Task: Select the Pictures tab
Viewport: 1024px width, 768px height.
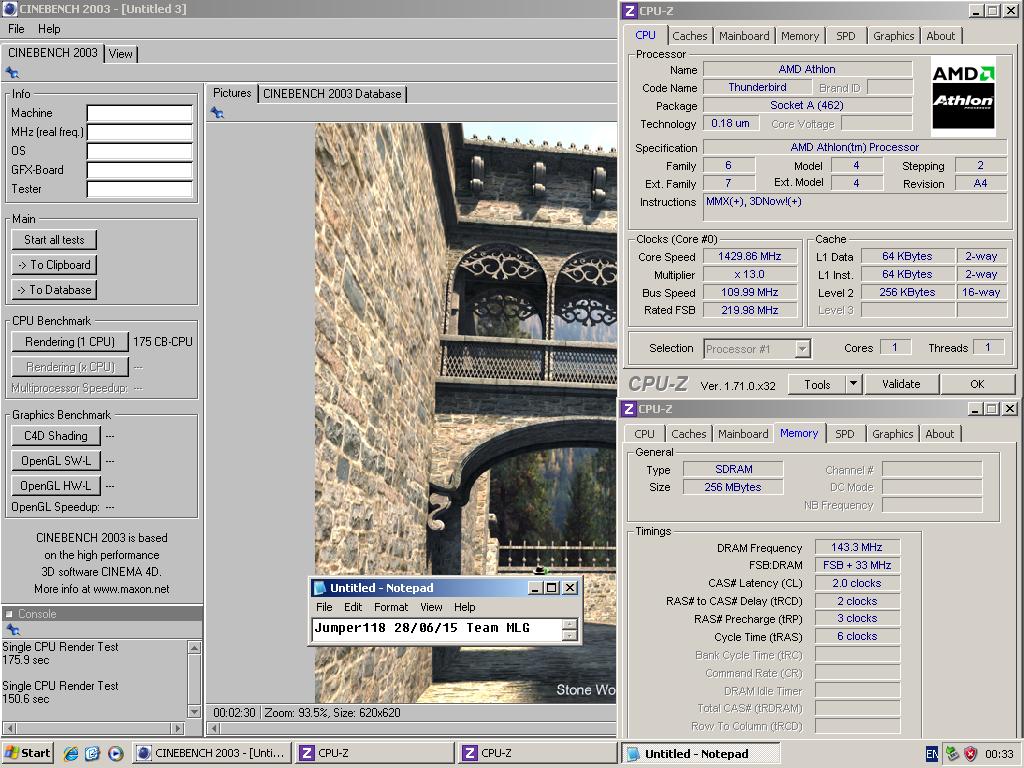Action: pyautogui.click(x=232, y=93)
